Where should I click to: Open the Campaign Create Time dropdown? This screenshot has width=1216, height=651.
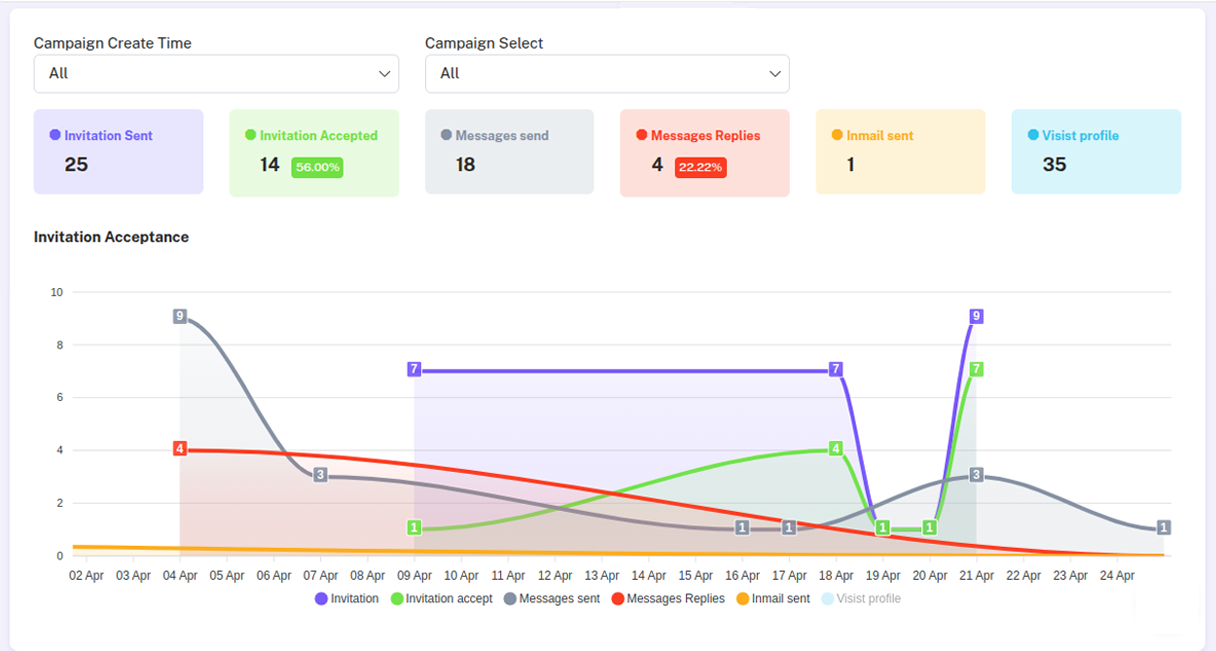point(216,74)
